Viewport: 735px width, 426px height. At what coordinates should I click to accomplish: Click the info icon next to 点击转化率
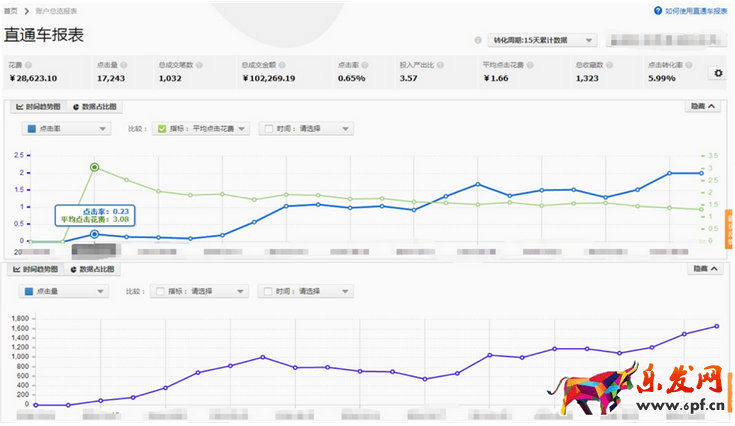[x=686, y=64]
